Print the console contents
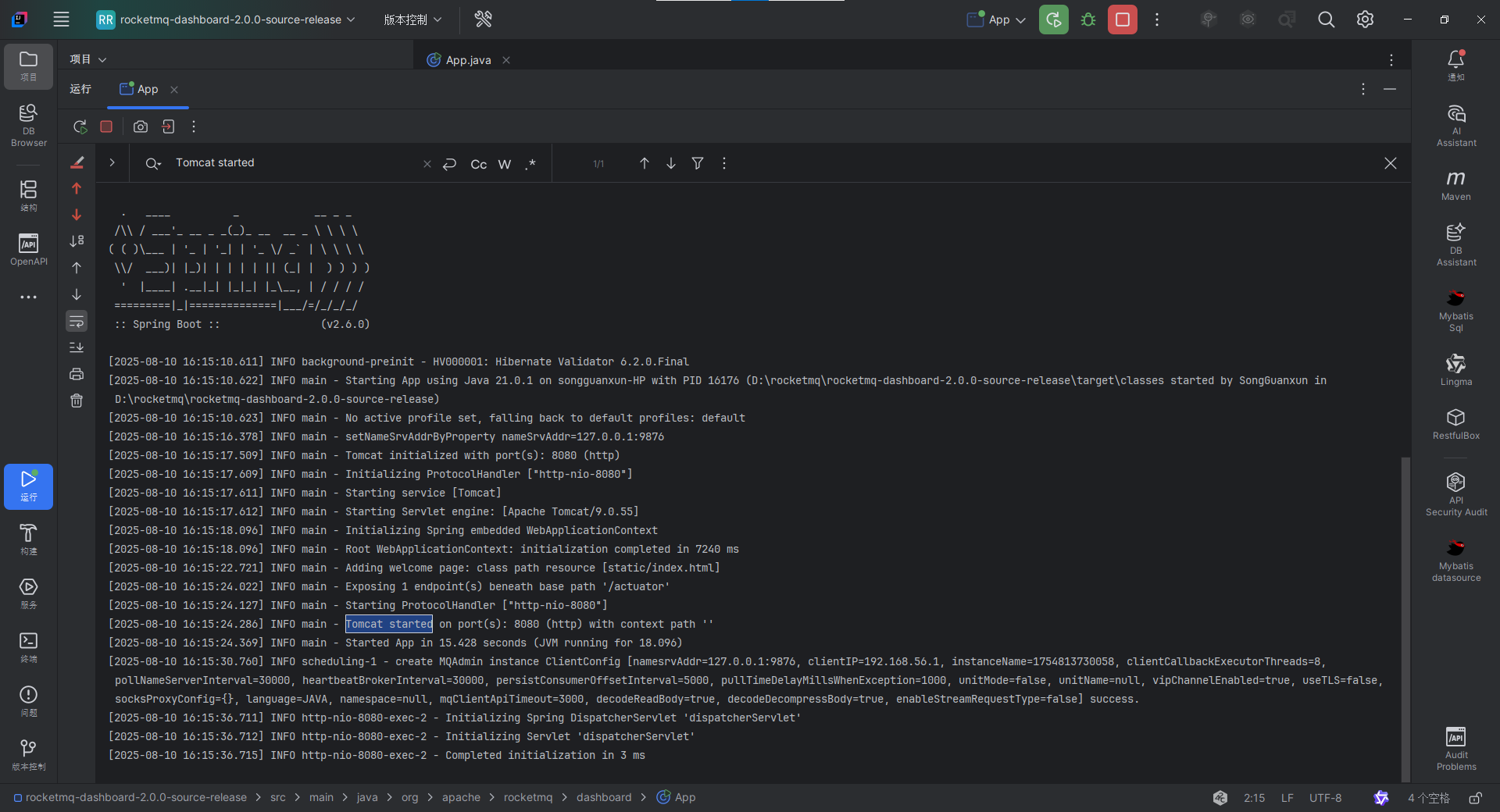This screenshot has width=1500, height=812. point(76,374)
